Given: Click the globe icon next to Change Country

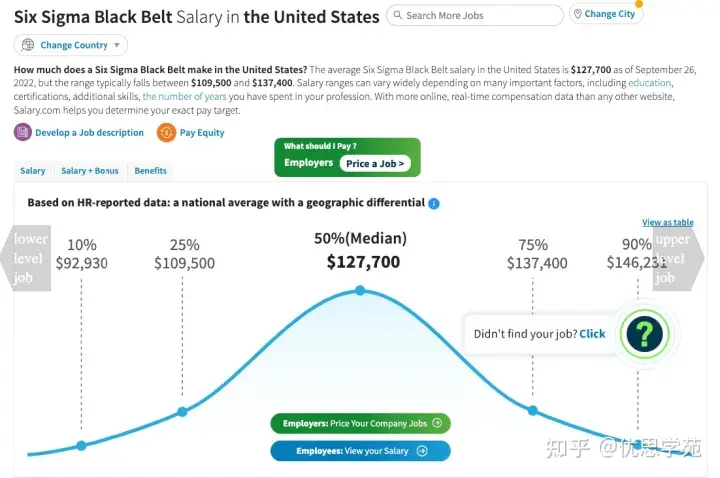Looking at the screenshot, I should [x=28, y=45].
